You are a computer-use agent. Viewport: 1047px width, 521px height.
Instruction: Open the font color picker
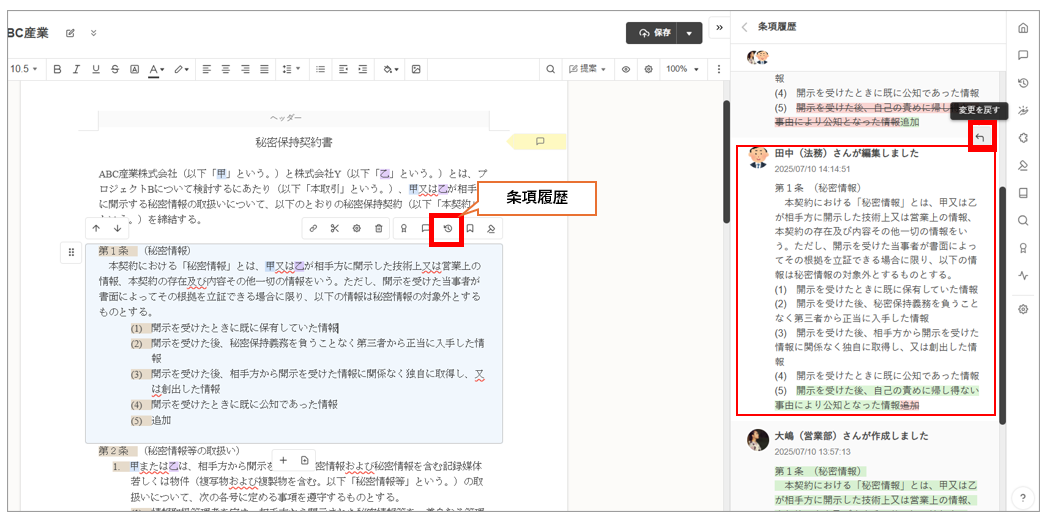pyautogui.click(x=156, y=69)
